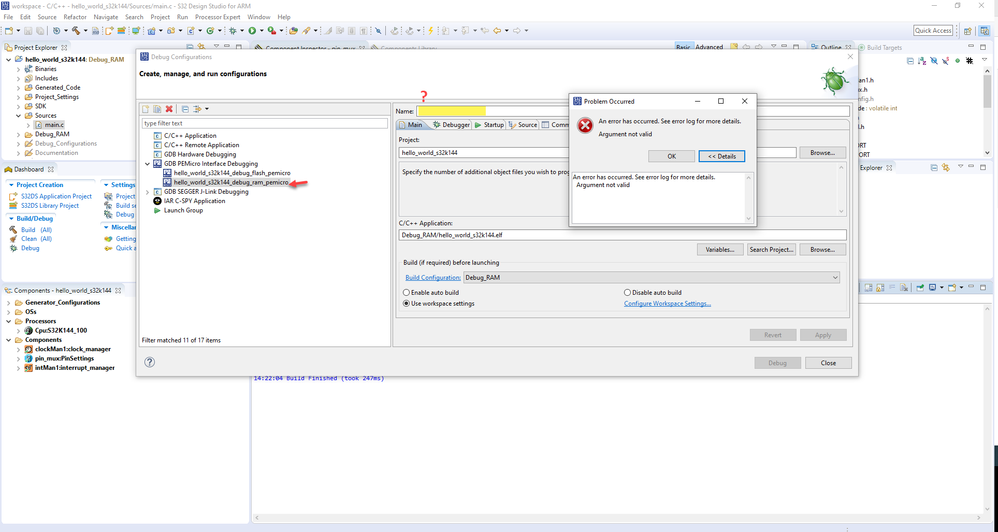This screenshot has height=532, width=998.
Task: Select pin_mux:PinSettings component
Action: pyautogui.click(x=64, y=358)
